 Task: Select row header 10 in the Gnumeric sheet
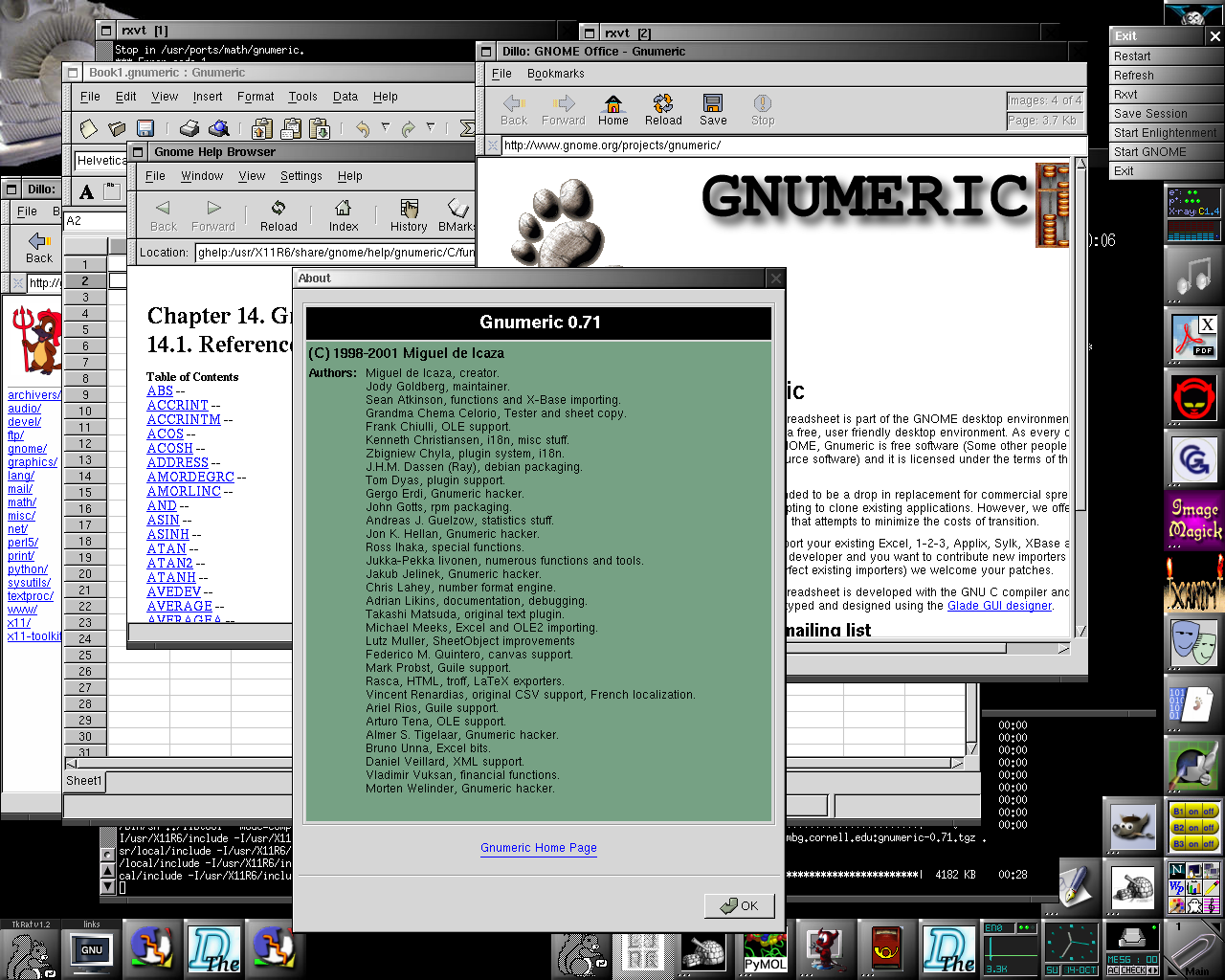(x=85, y=412)
